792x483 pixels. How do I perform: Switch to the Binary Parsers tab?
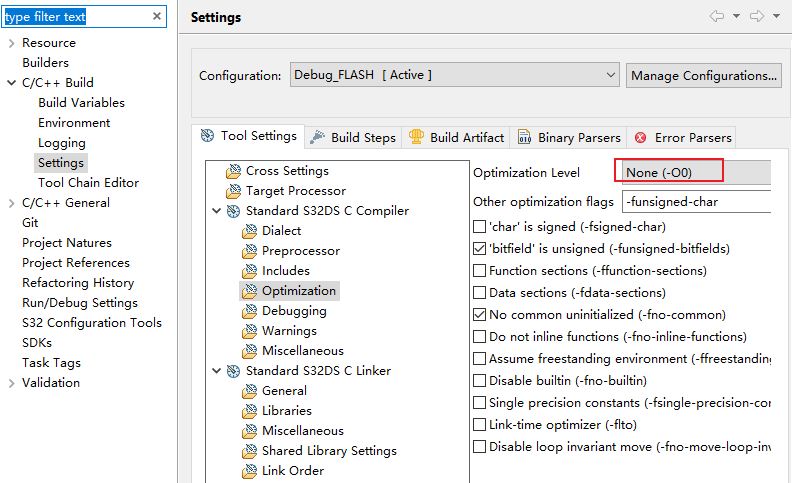click(x=569, y=137)
